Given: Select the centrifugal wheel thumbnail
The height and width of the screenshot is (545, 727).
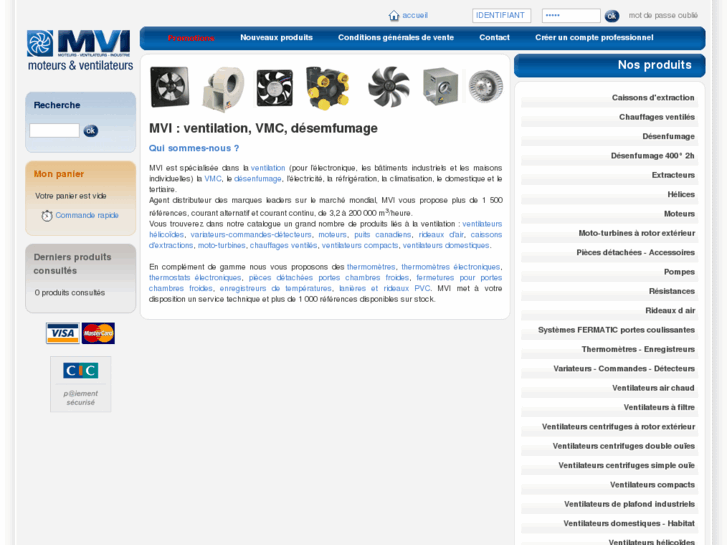Looking at the screenshot, I should point(485,86).
